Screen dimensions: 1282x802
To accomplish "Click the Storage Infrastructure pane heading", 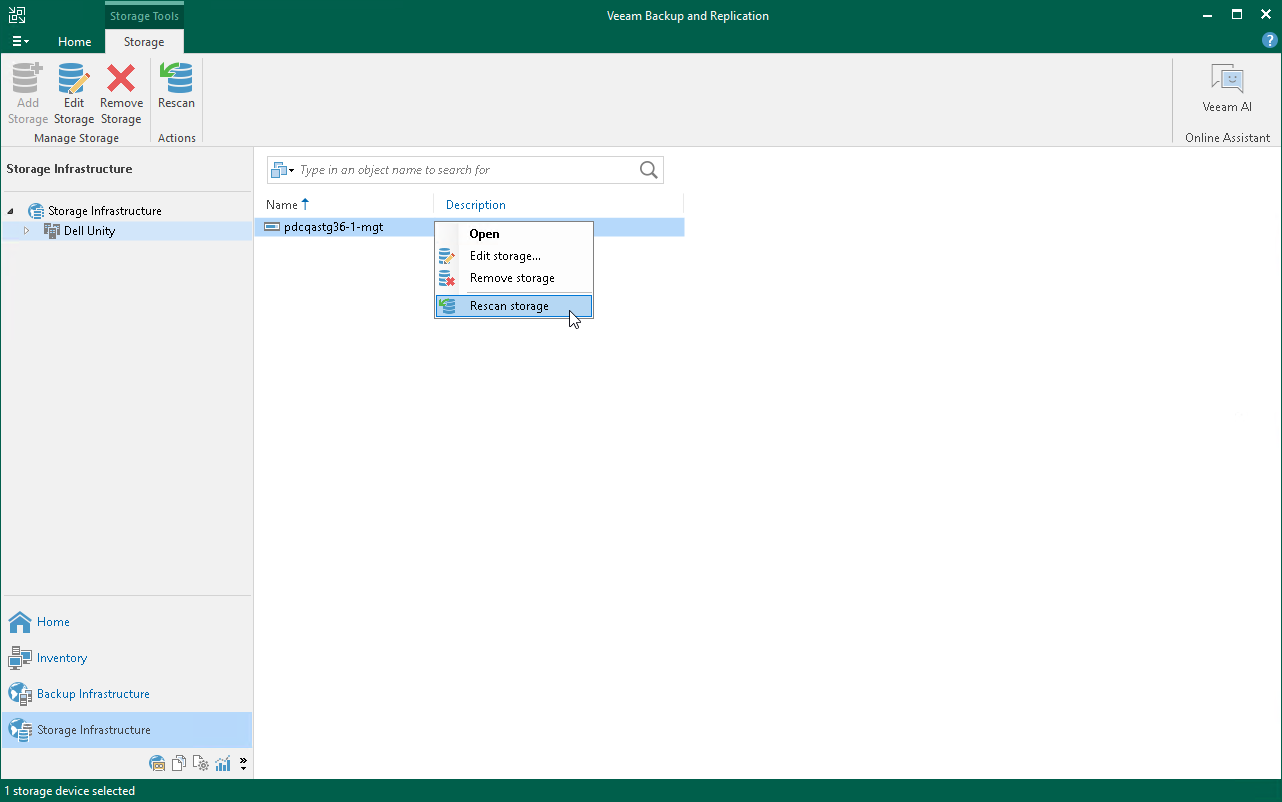I will click(x=70, y=169).
